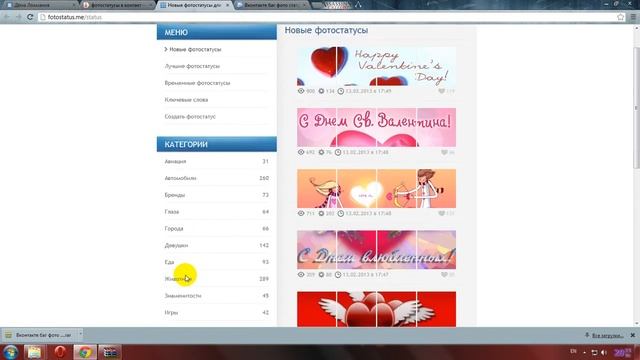This screenshot has width=640, height=360.
Task: Expand the download item dropdown arrow
Action: tap(80, 335)
